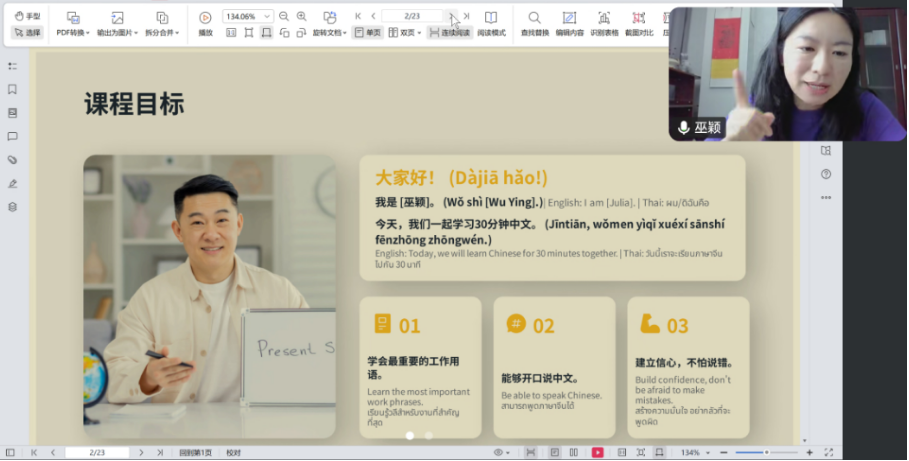Viewport: 909px width, 461px height.
Task: Toggle continuous reading icon in status bar
Action: tap(530, 452)
